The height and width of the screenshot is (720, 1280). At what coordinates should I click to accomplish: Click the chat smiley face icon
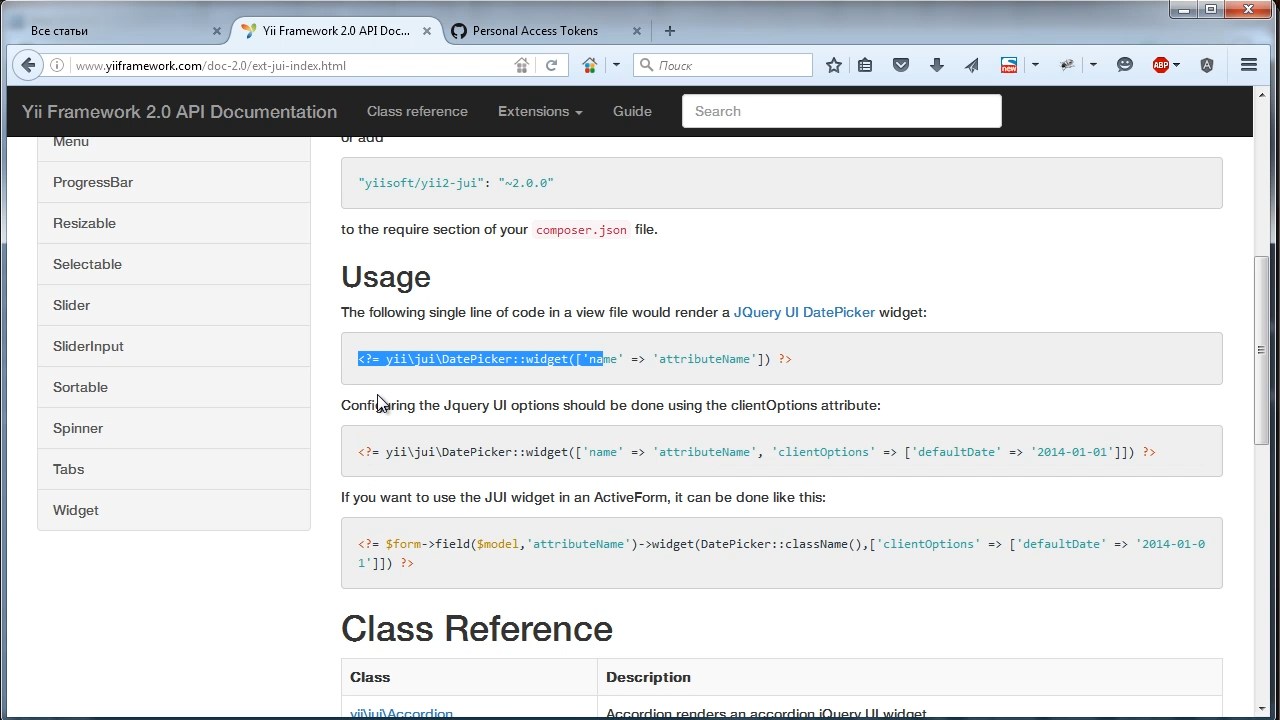(x=1125, y=65)
